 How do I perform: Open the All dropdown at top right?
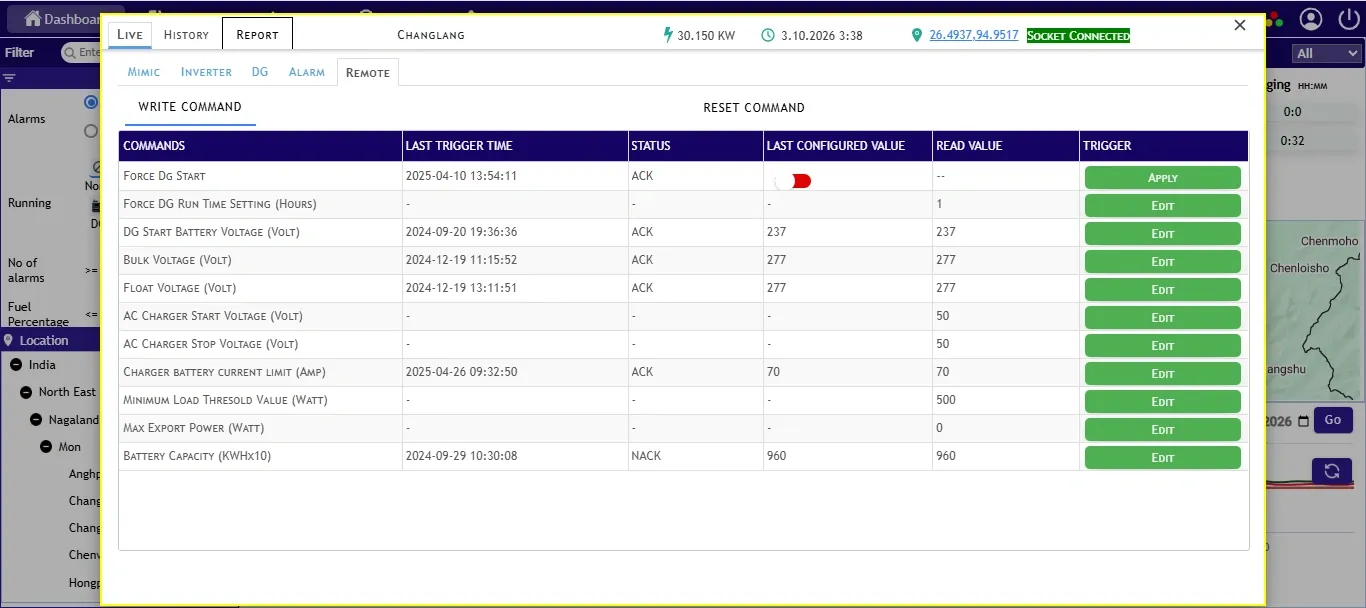point(1327,54)
